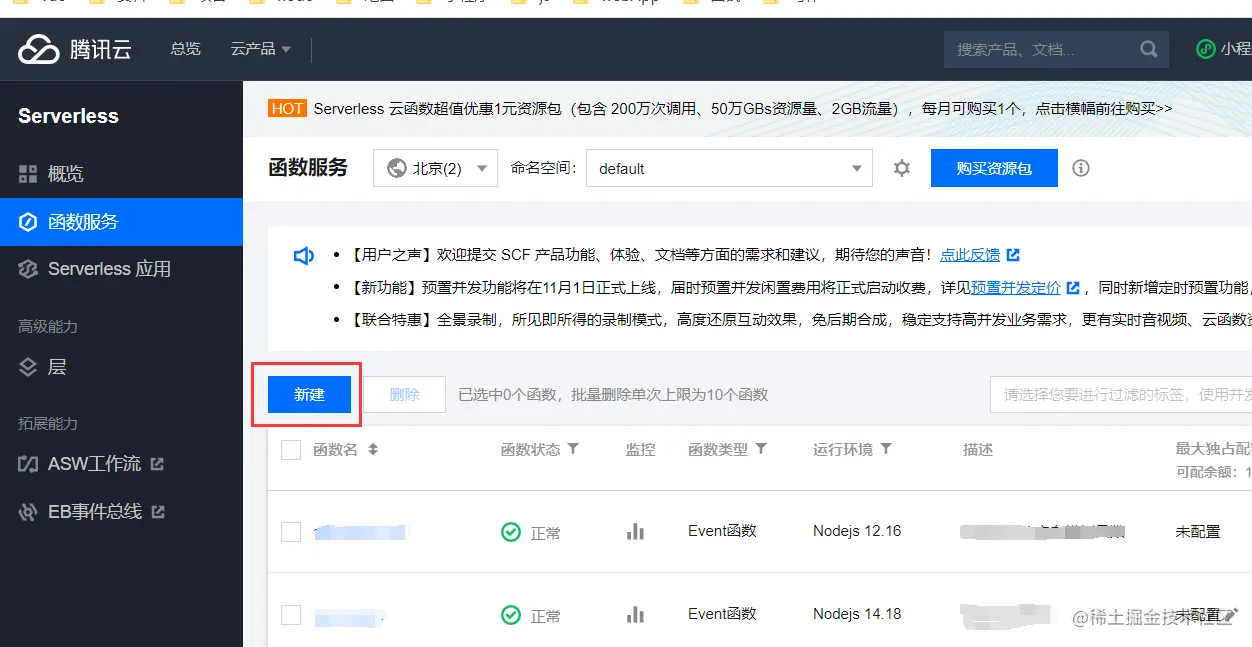
Task: Open 层 in the sidebar
Action: click(121, 367)
